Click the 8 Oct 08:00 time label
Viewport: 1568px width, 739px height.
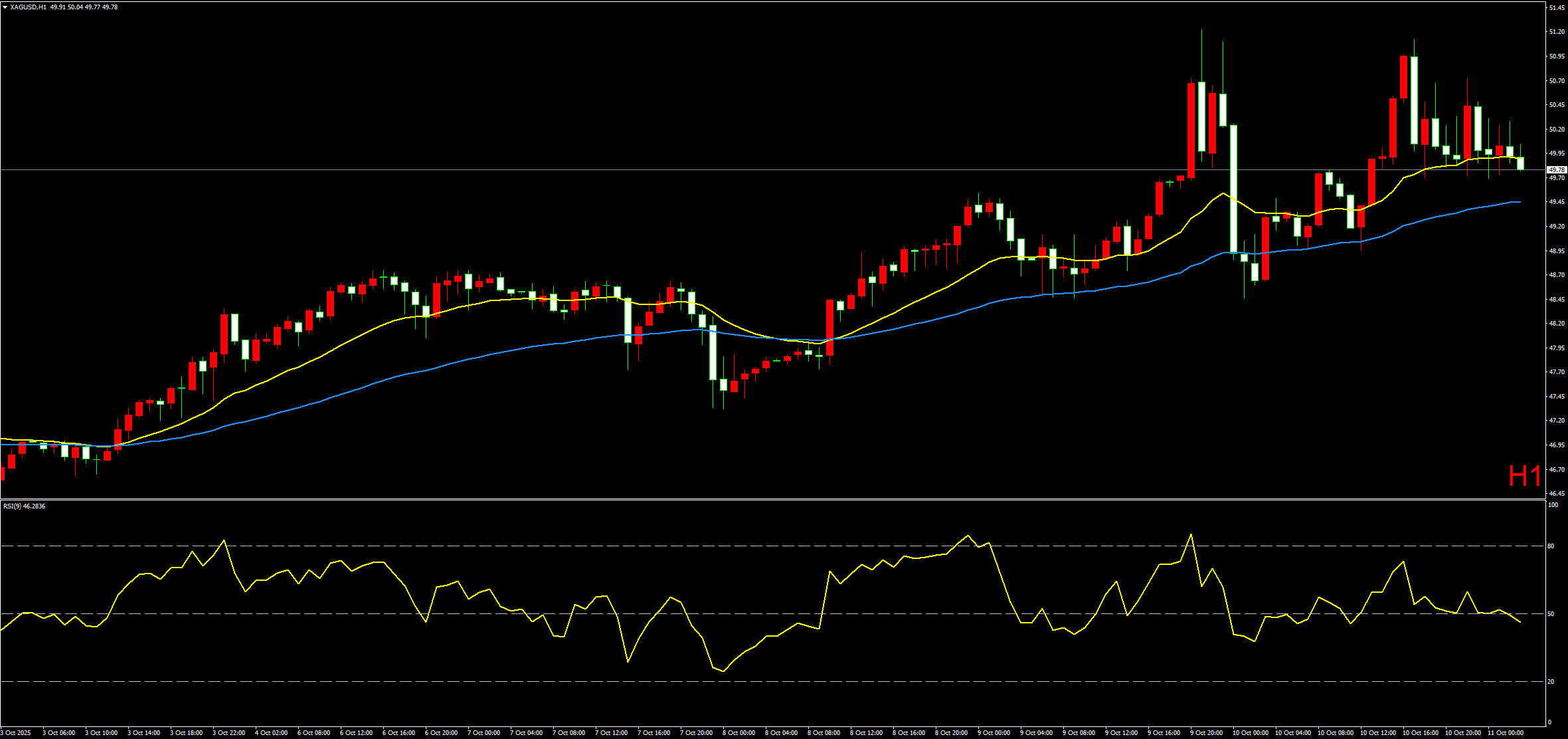point(824,733)
